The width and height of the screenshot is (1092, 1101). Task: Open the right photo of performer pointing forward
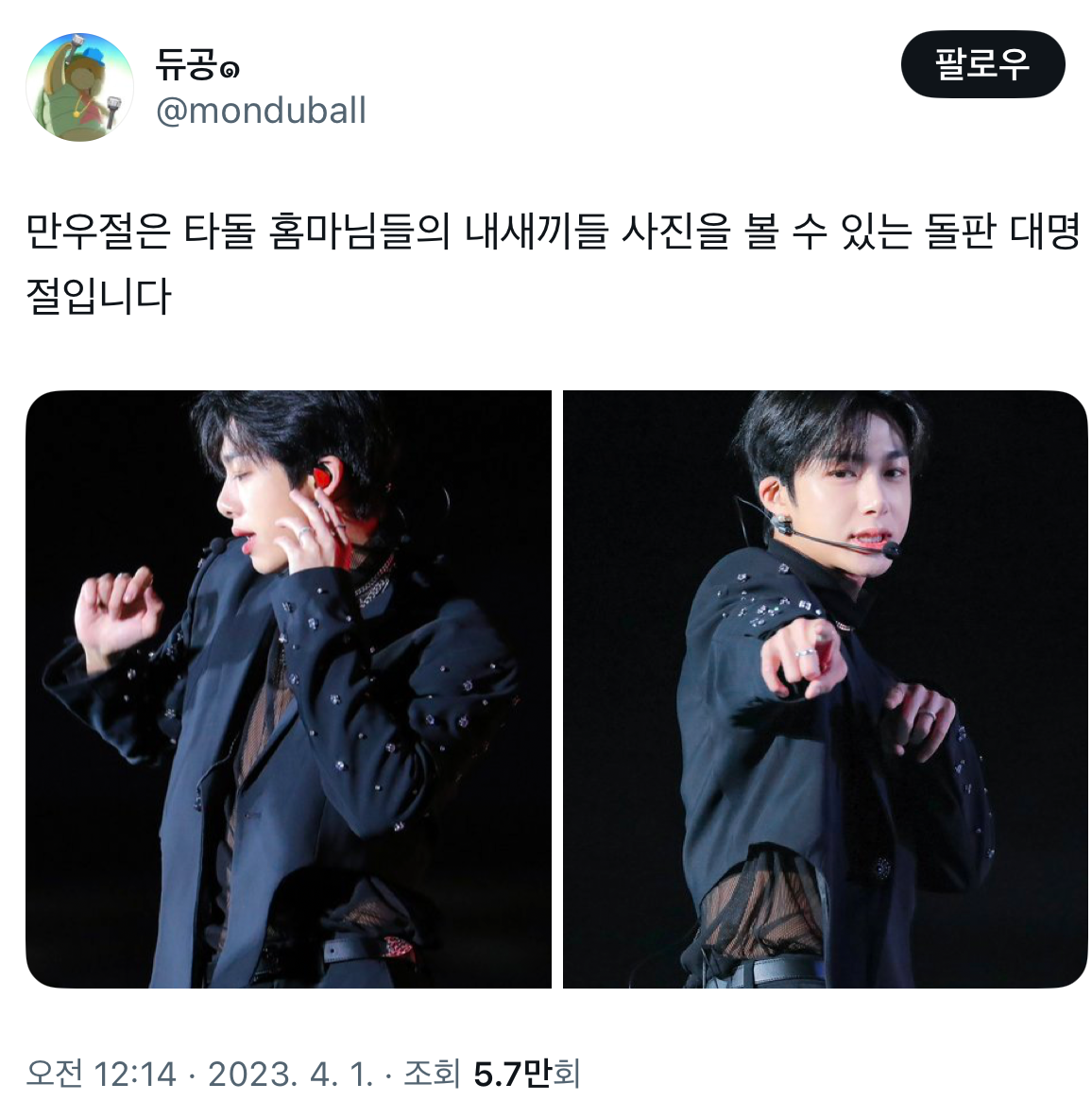tap(826, 689)
